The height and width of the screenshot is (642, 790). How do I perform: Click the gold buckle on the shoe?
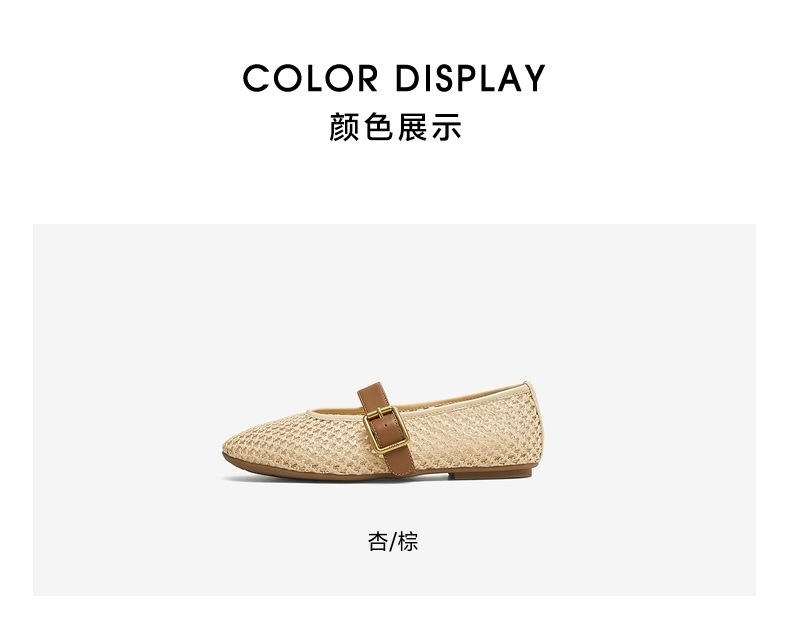386,430
